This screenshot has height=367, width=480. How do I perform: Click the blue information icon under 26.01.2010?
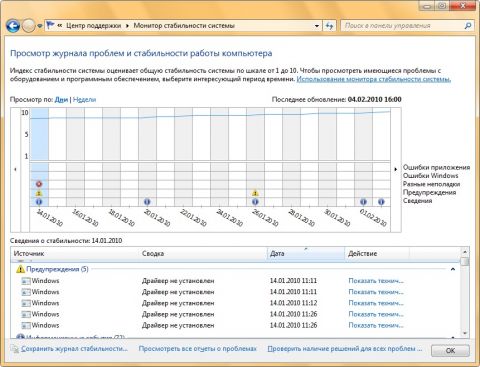(x=255, y=202)
